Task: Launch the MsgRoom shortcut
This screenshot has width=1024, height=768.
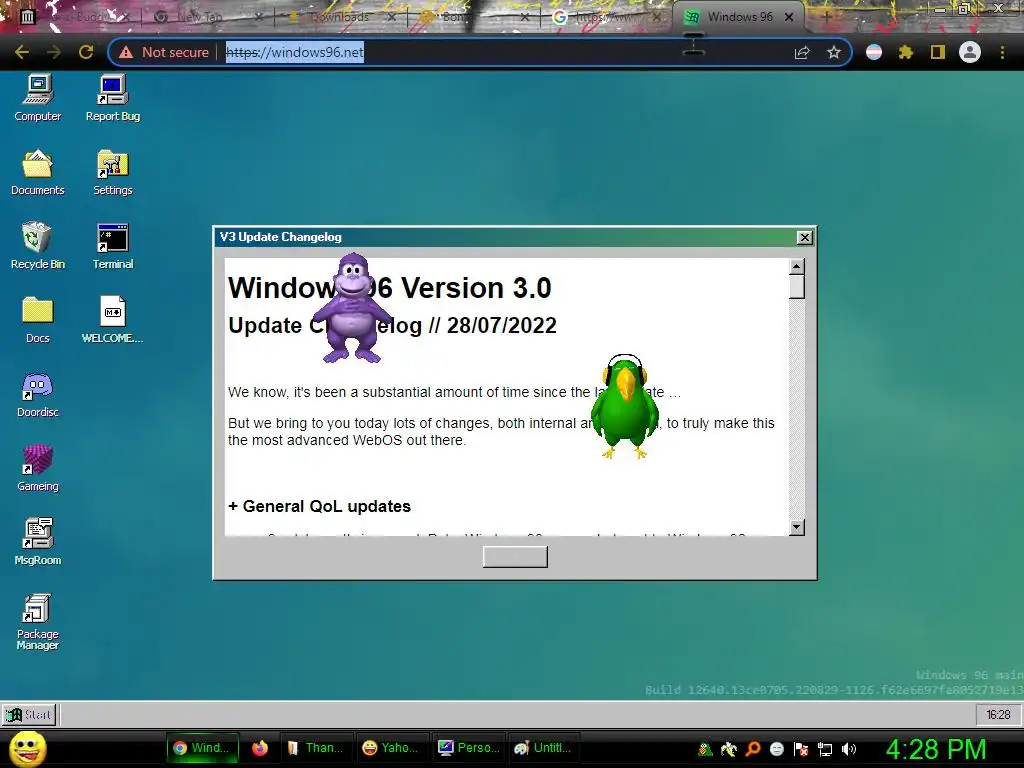Action: tap(38, 542)
